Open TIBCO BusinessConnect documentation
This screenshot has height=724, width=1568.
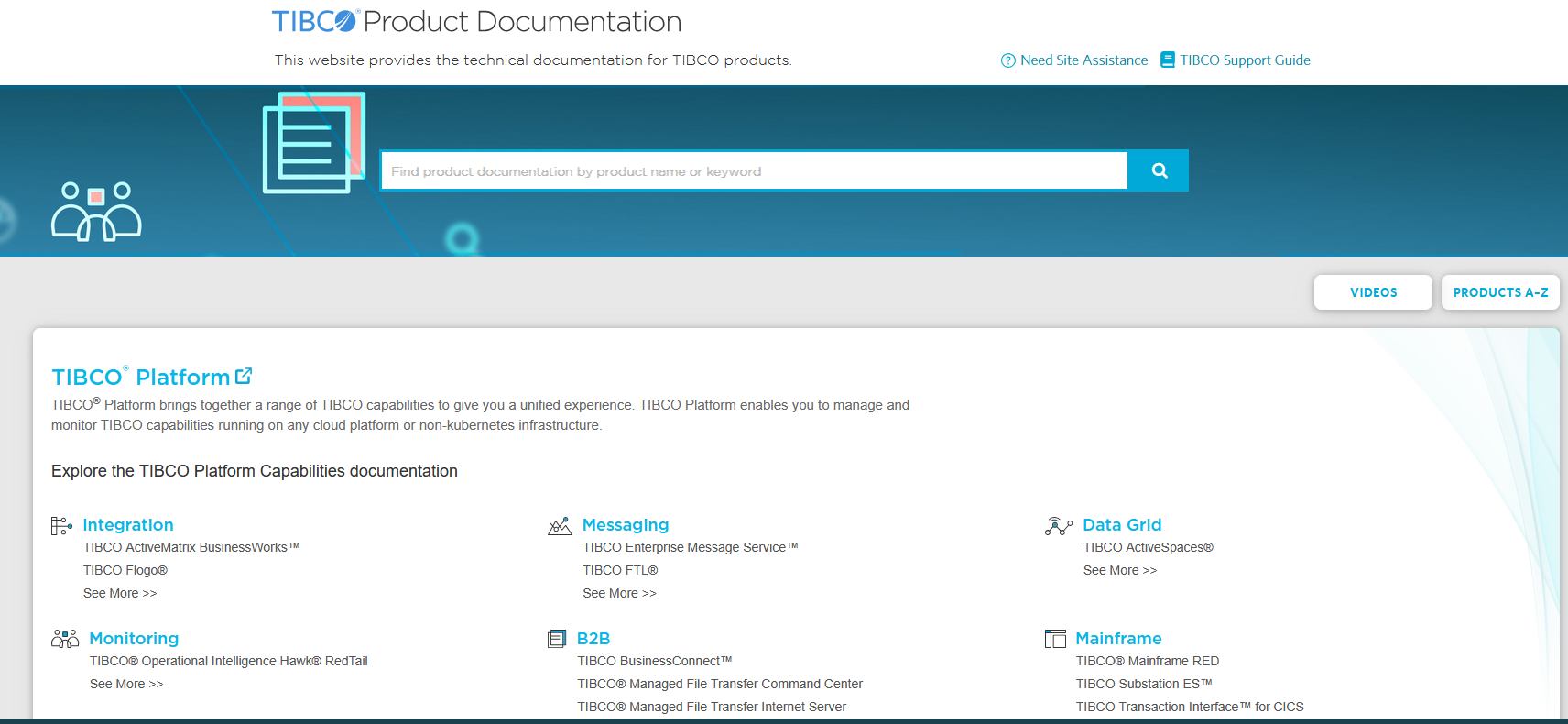click(x=655, y=661)
